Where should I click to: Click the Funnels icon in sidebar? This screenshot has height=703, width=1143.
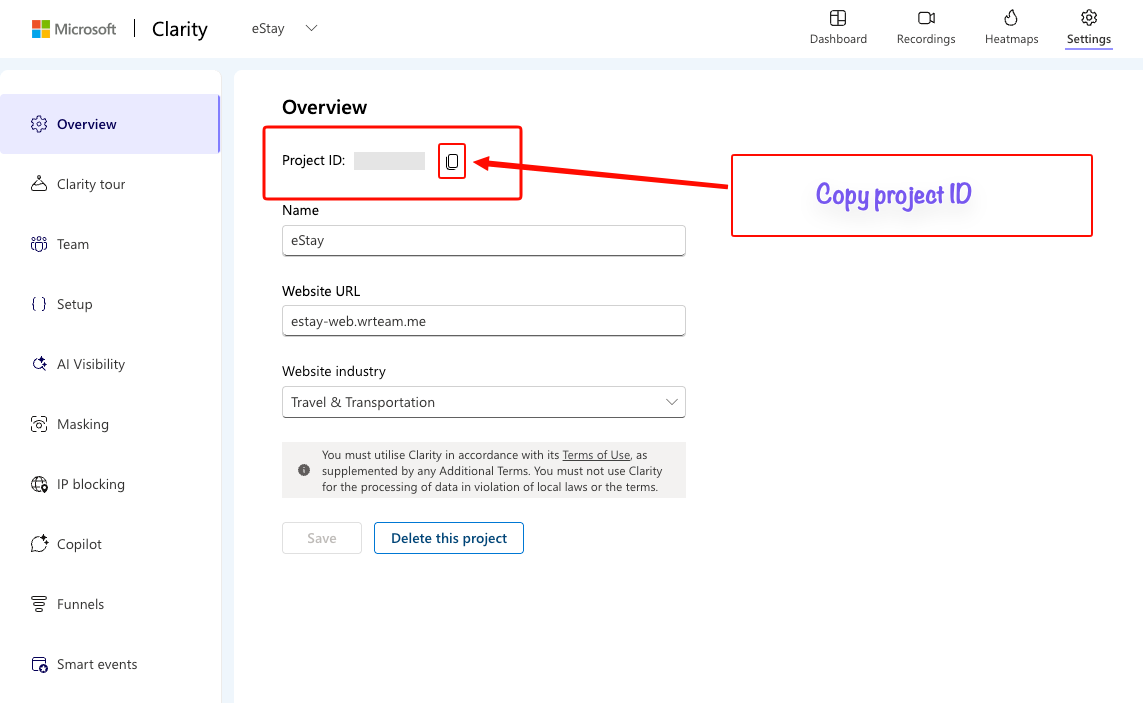(x=39, y=604)
